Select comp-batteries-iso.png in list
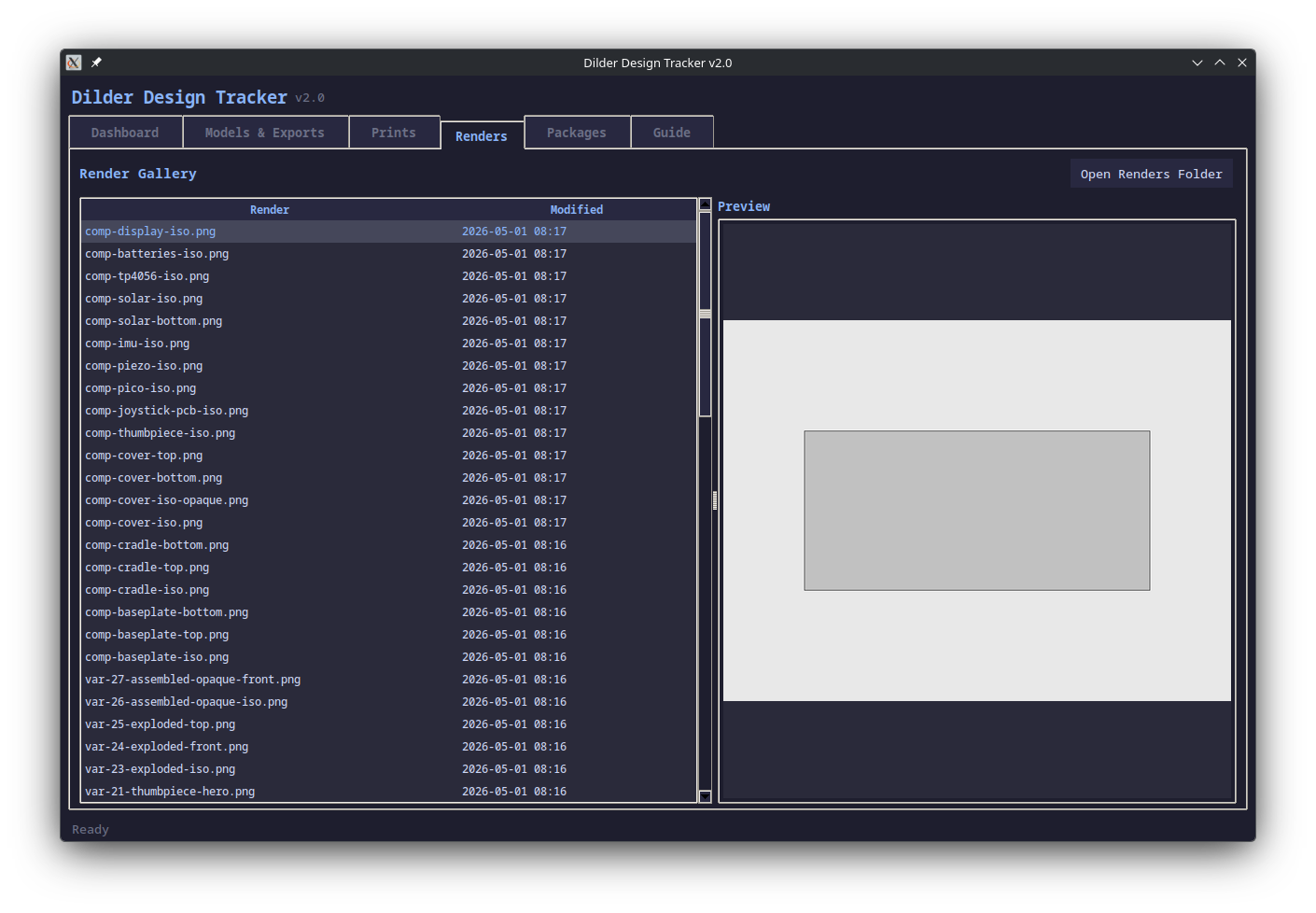This screenshot has height=913, width=1316. (389, 254)
